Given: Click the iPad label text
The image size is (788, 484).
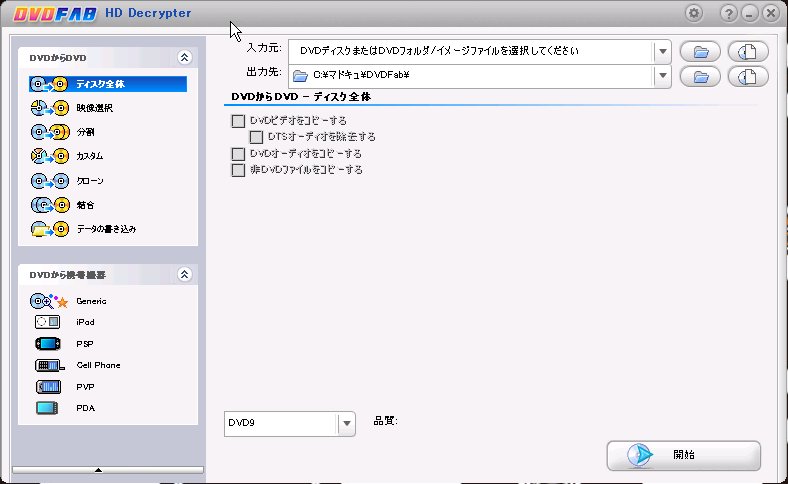Looking at the screenshot, I should tap(85, 322).
